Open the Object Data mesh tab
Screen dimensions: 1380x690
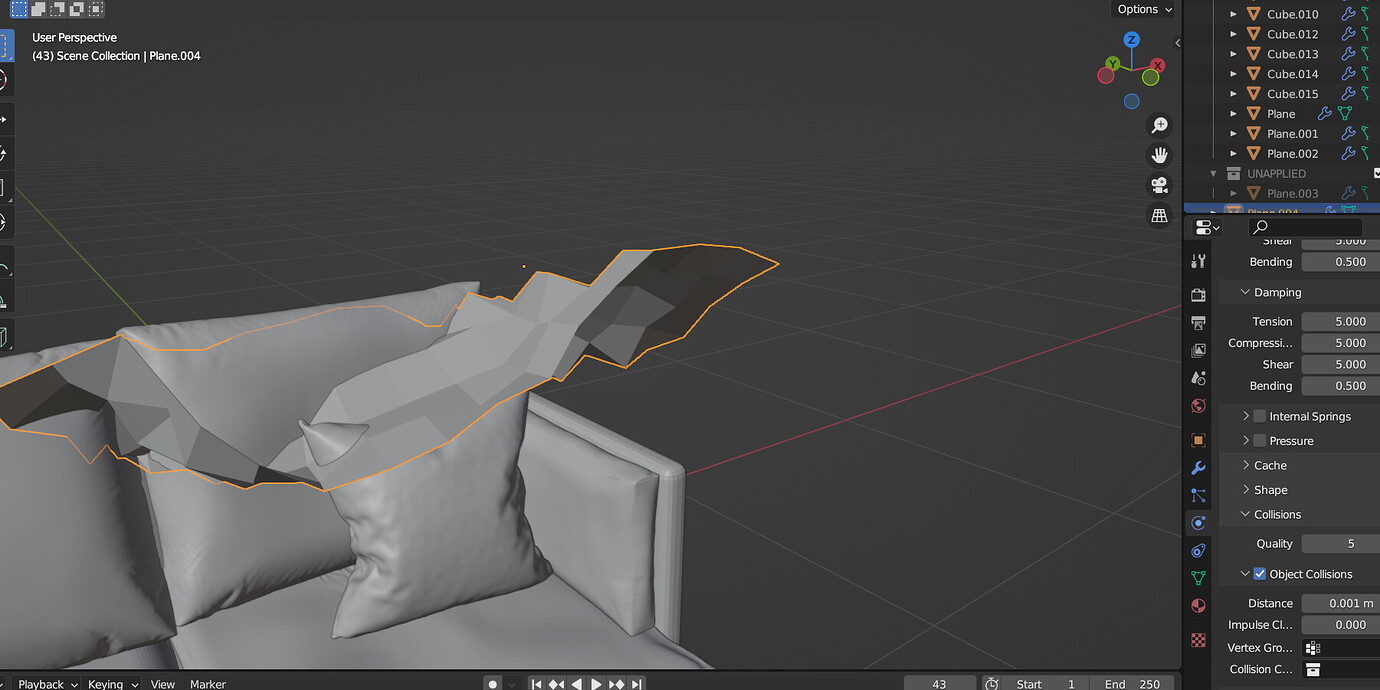pos(1198,578)
